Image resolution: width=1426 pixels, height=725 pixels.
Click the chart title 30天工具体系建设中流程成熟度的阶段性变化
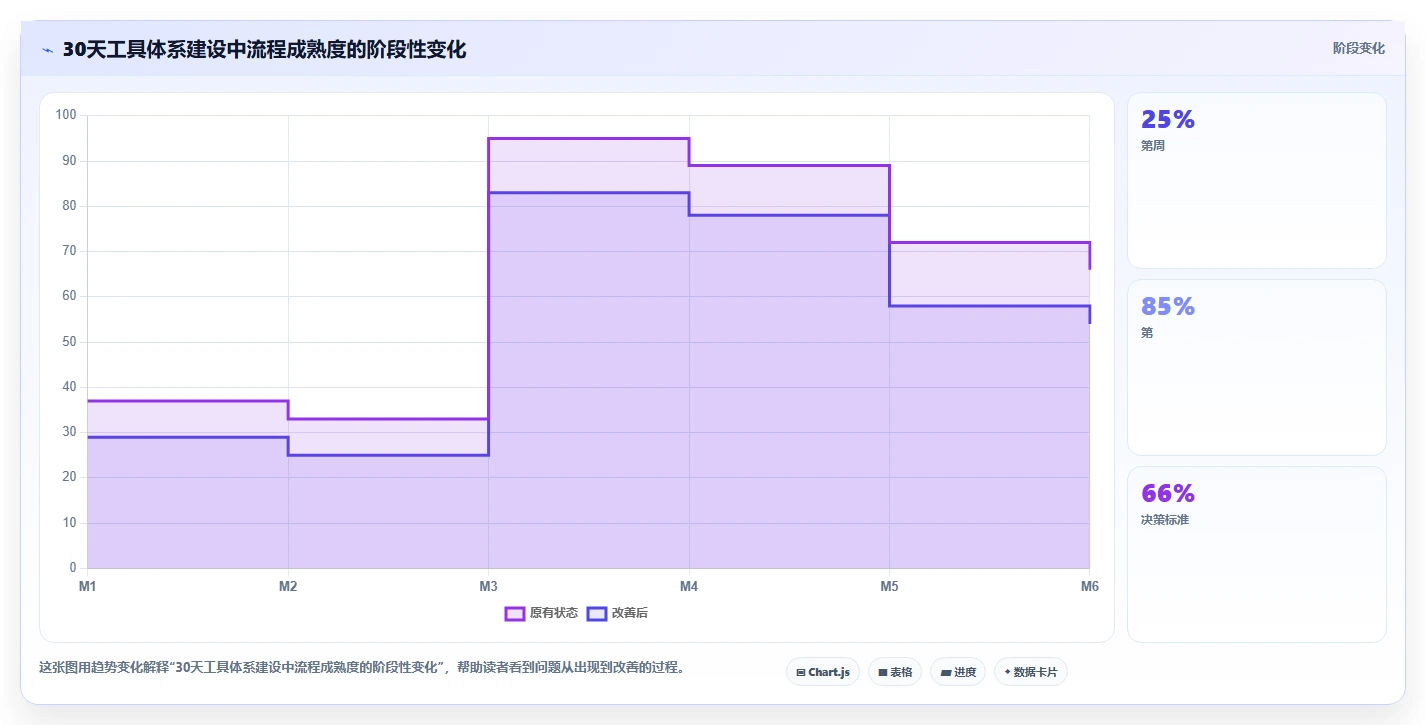point(264,50)
